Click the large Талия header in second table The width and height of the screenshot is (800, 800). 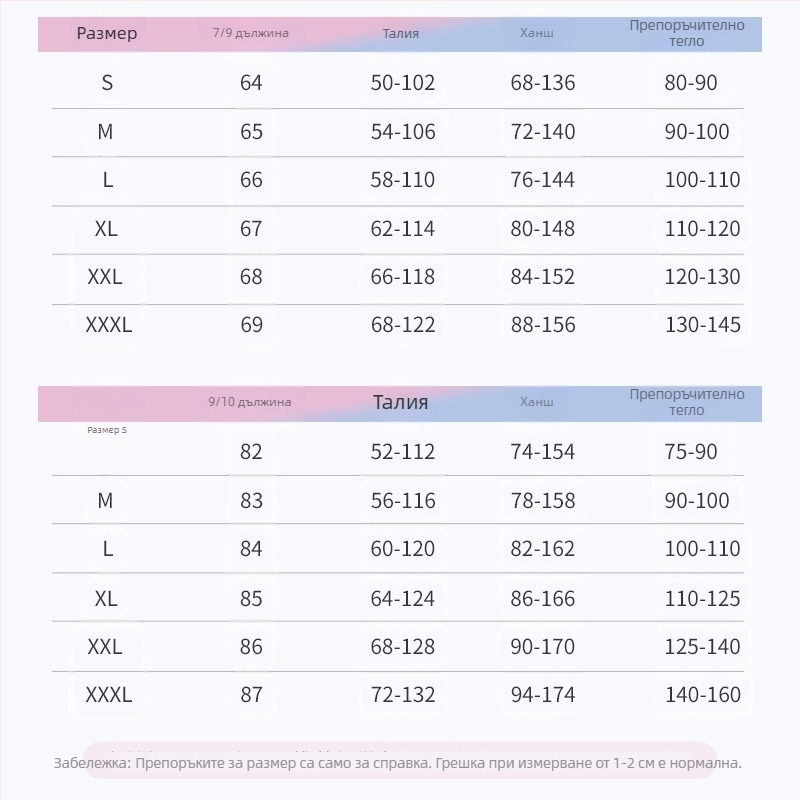[x=401, y=402]
